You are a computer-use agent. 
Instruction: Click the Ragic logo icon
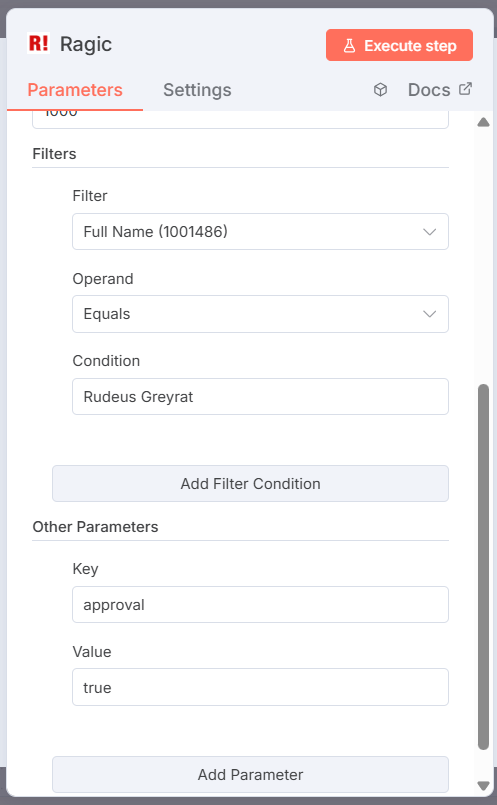point(39,44)
